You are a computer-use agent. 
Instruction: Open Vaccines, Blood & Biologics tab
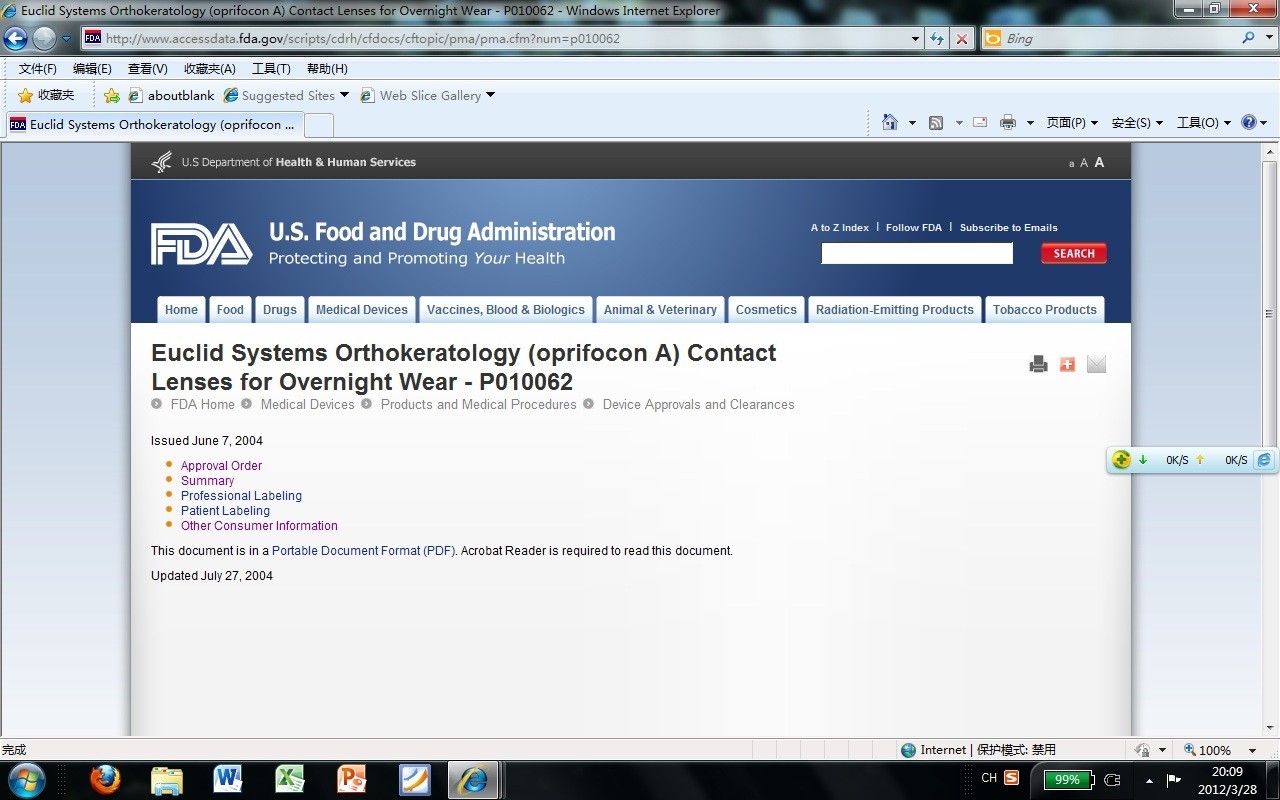coord(506,310)
